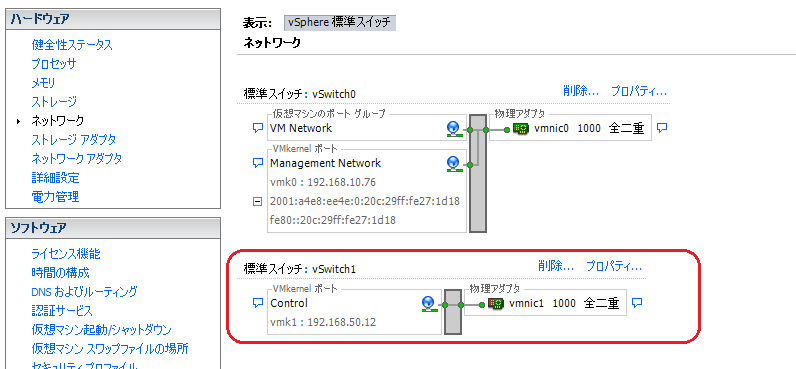This screenshot has height=369, width=796.
Task: Click the globe icon in Control port row
Action: click(429, 304)
